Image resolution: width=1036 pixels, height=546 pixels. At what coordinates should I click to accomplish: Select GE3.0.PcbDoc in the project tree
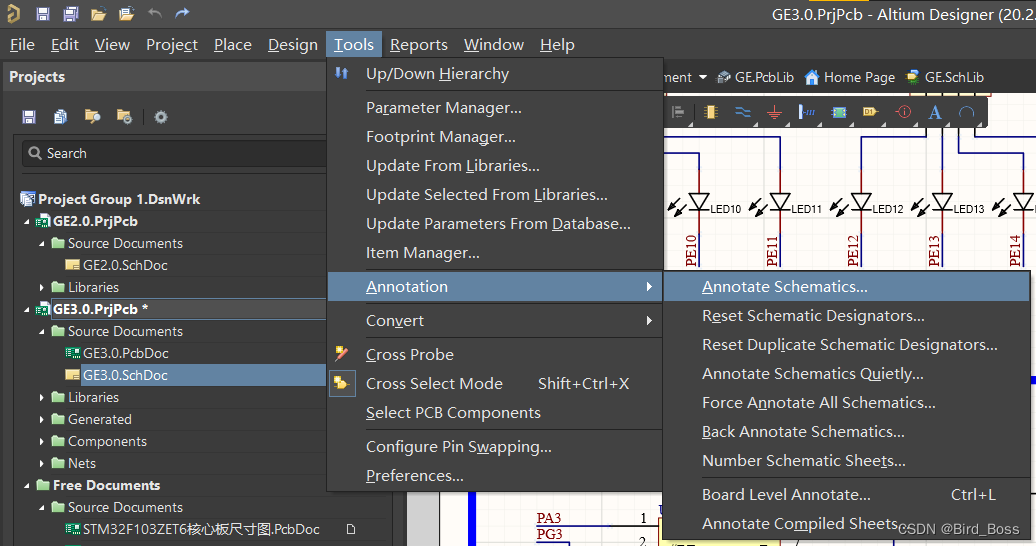click(125, 353)
